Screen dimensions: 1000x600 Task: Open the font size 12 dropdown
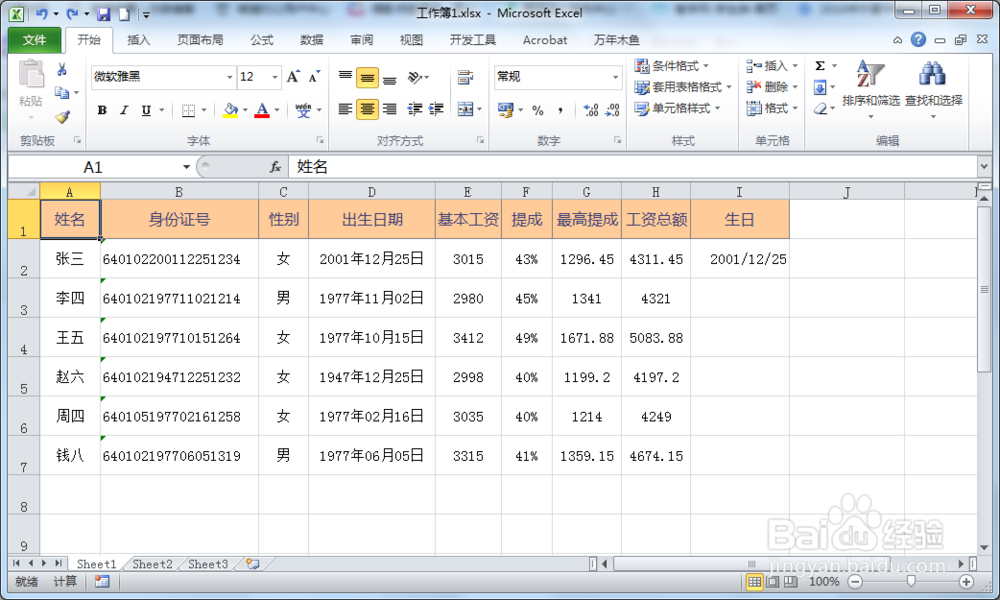[x=275, y=77]
